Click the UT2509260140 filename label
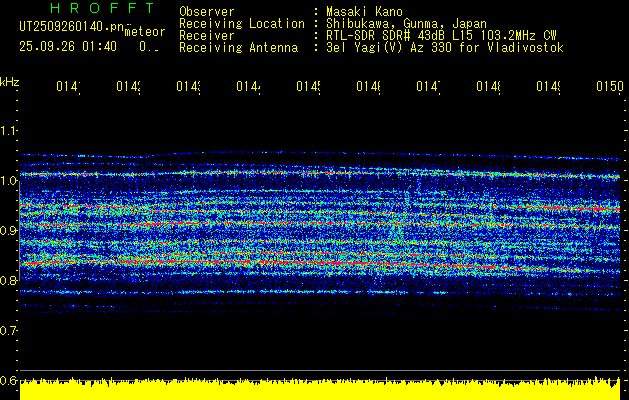629x400 pixels. 72,27
